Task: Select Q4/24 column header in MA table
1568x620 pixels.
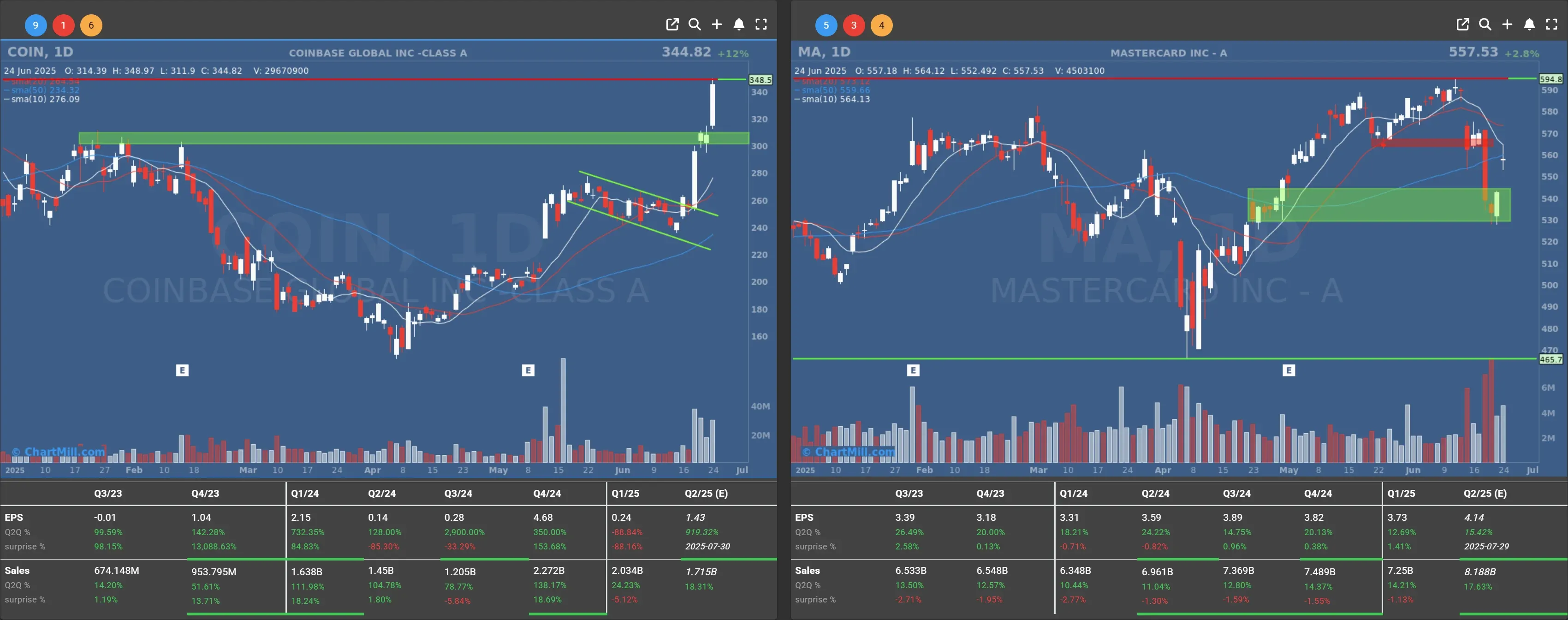Action: coord(1318,493)
